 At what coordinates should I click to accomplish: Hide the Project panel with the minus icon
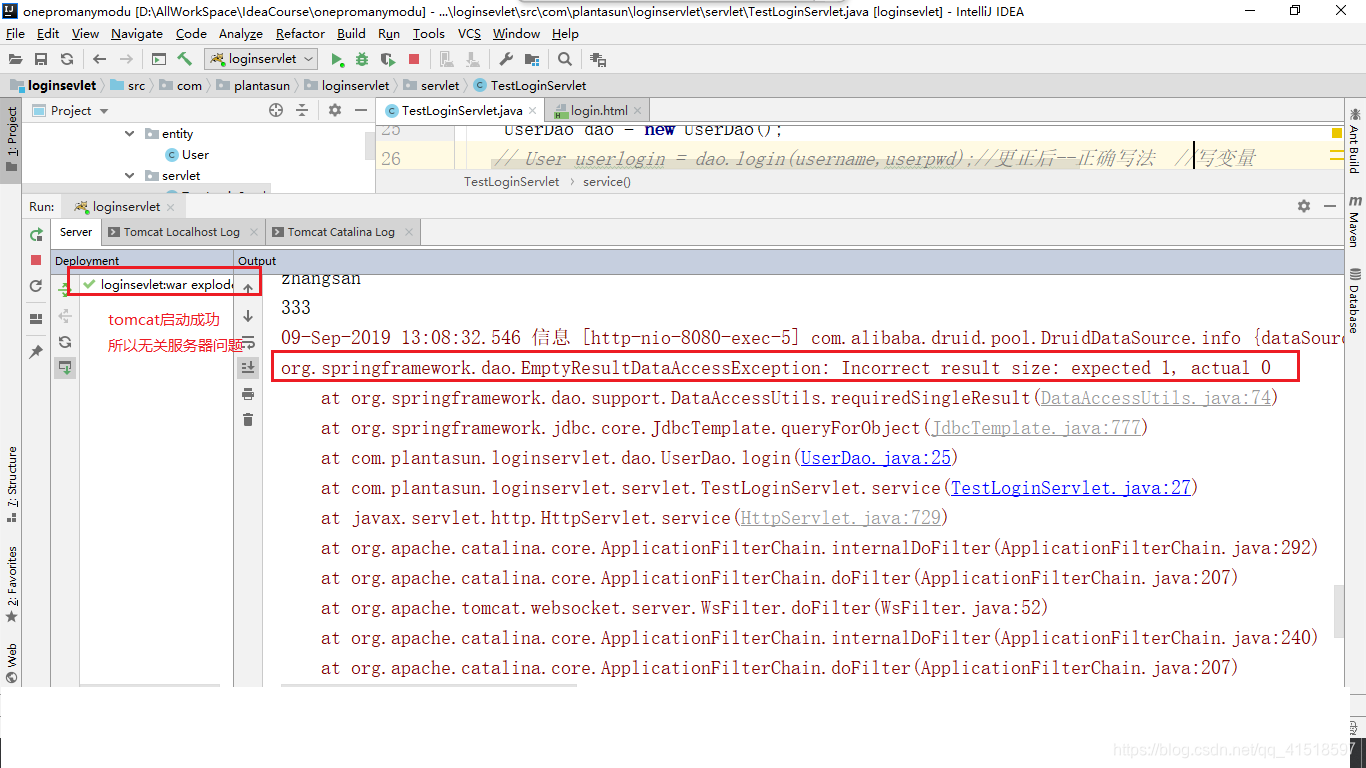coord(360,110)
